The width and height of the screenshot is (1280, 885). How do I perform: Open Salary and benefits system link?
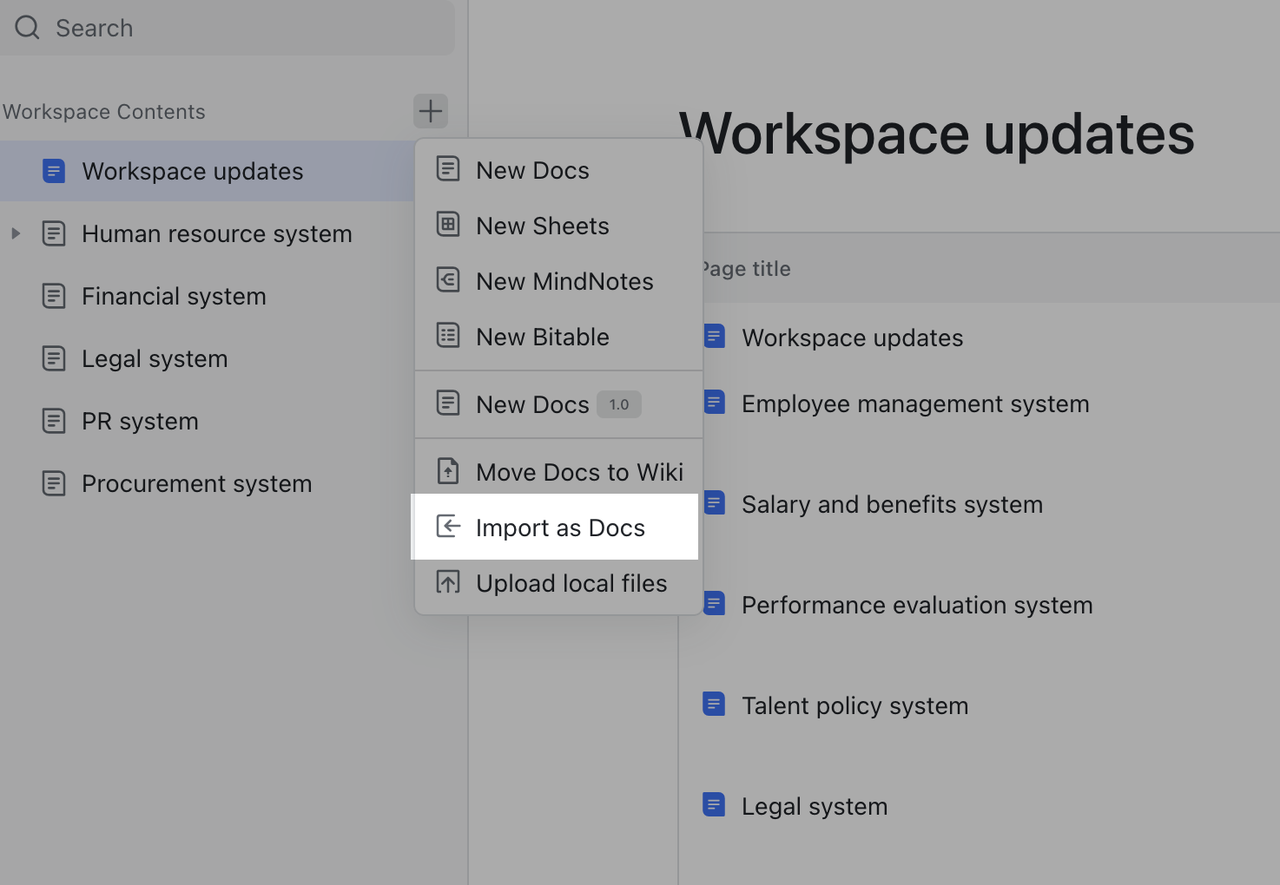(891, 505)
